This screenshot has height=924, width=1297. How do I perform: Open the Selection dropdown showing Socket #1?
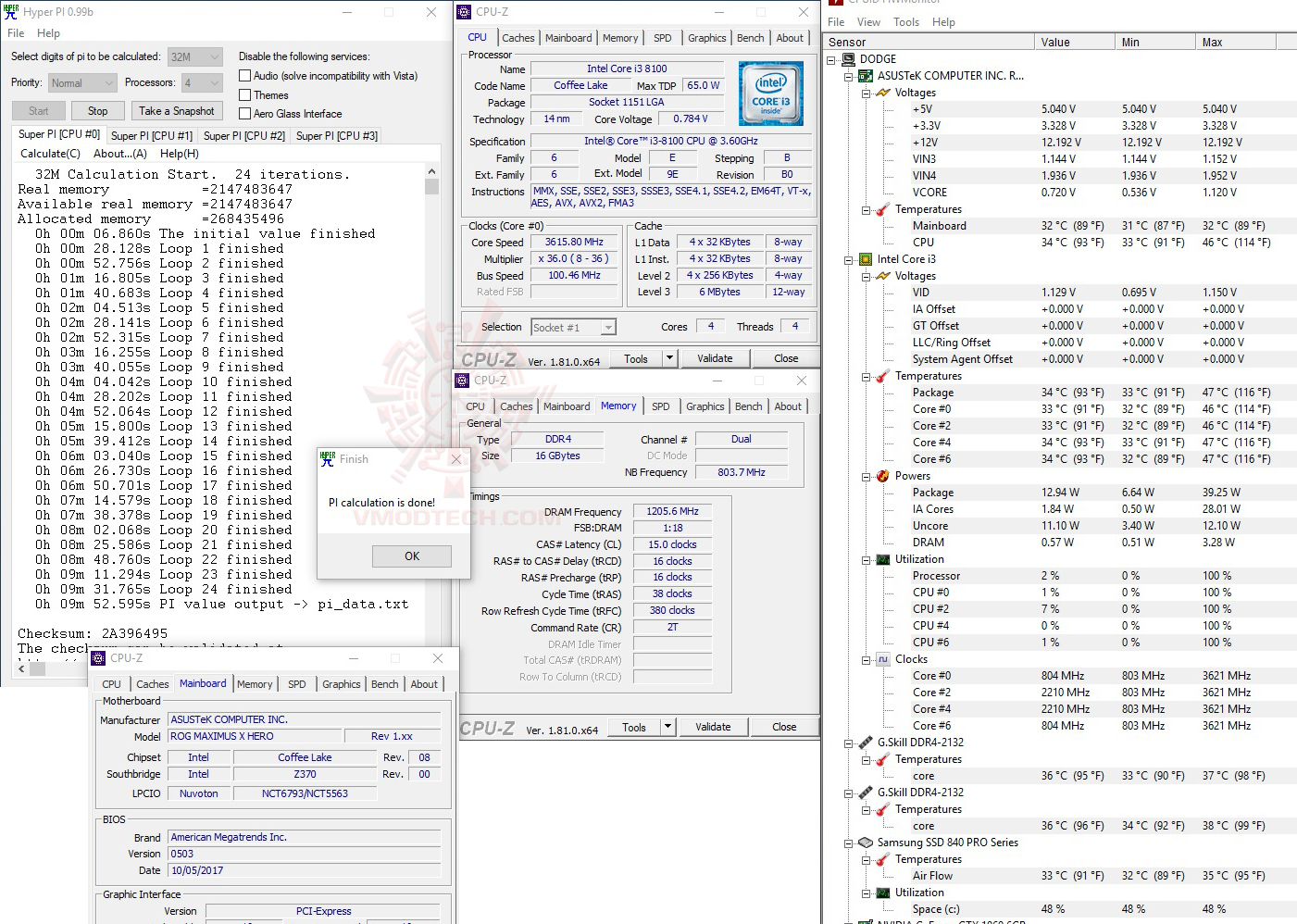point(573,327)
